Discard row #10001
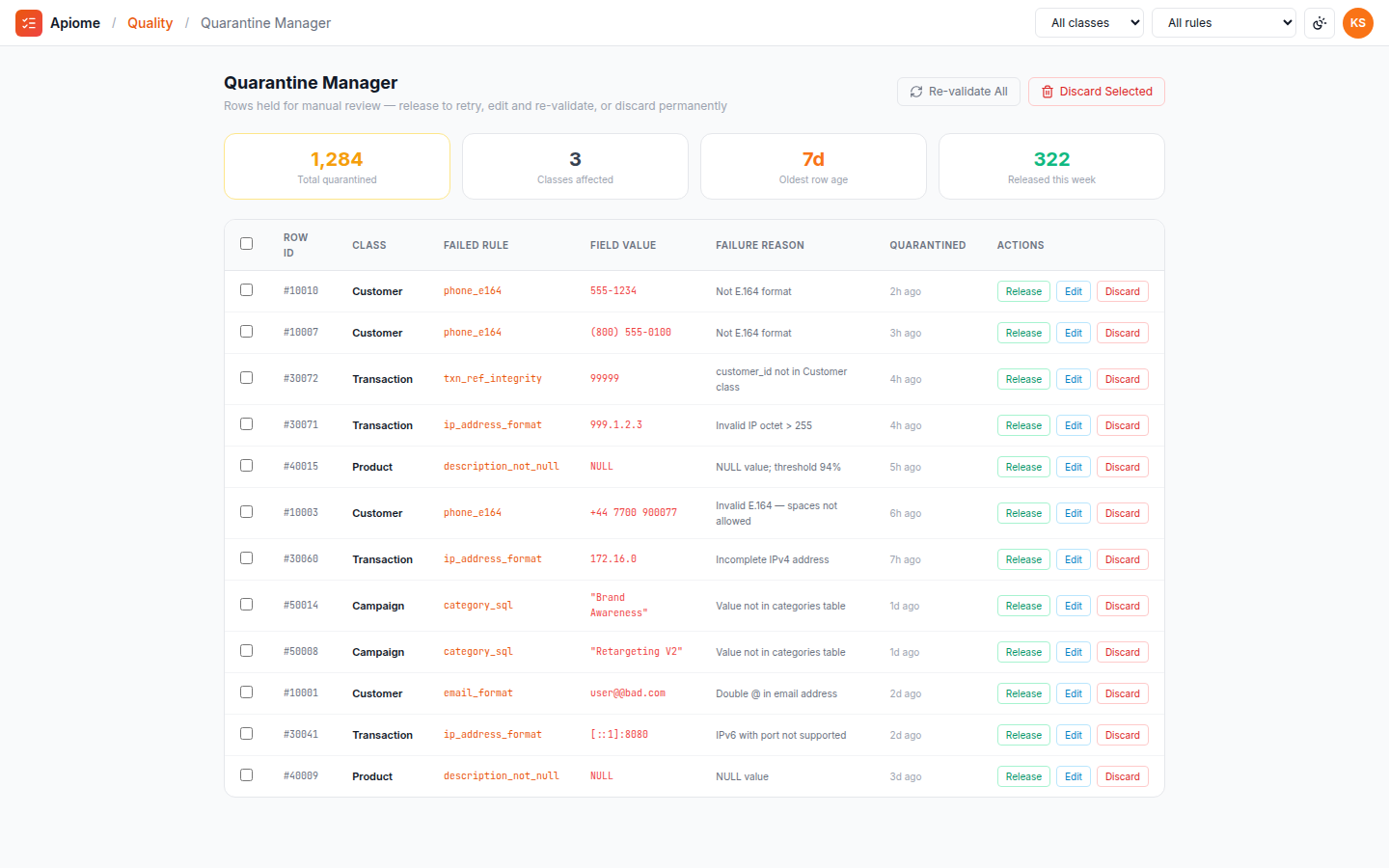1389x868 pixels. point(1123,693)
